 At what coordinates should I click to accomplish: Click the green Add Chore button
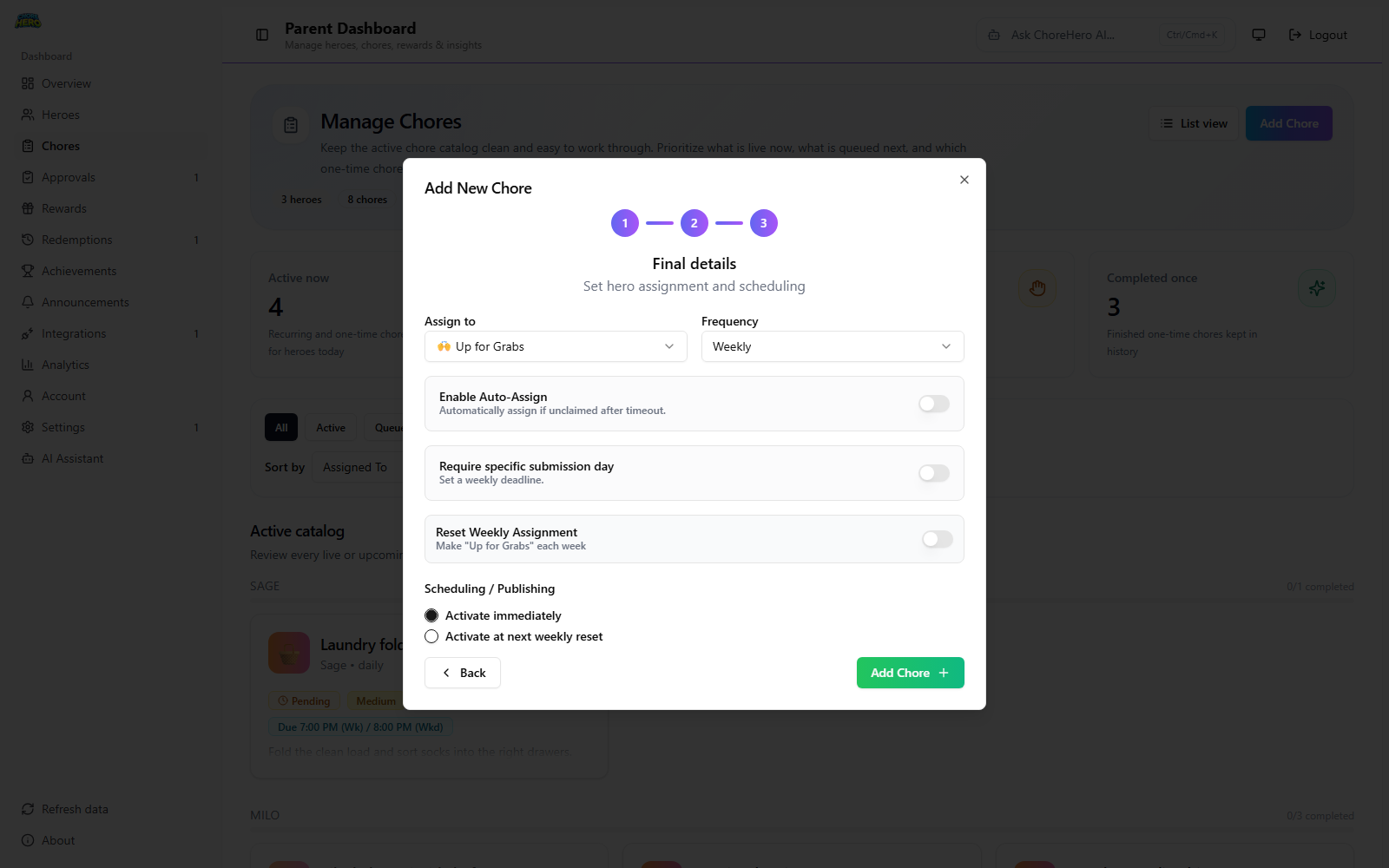tap(910, 673)
